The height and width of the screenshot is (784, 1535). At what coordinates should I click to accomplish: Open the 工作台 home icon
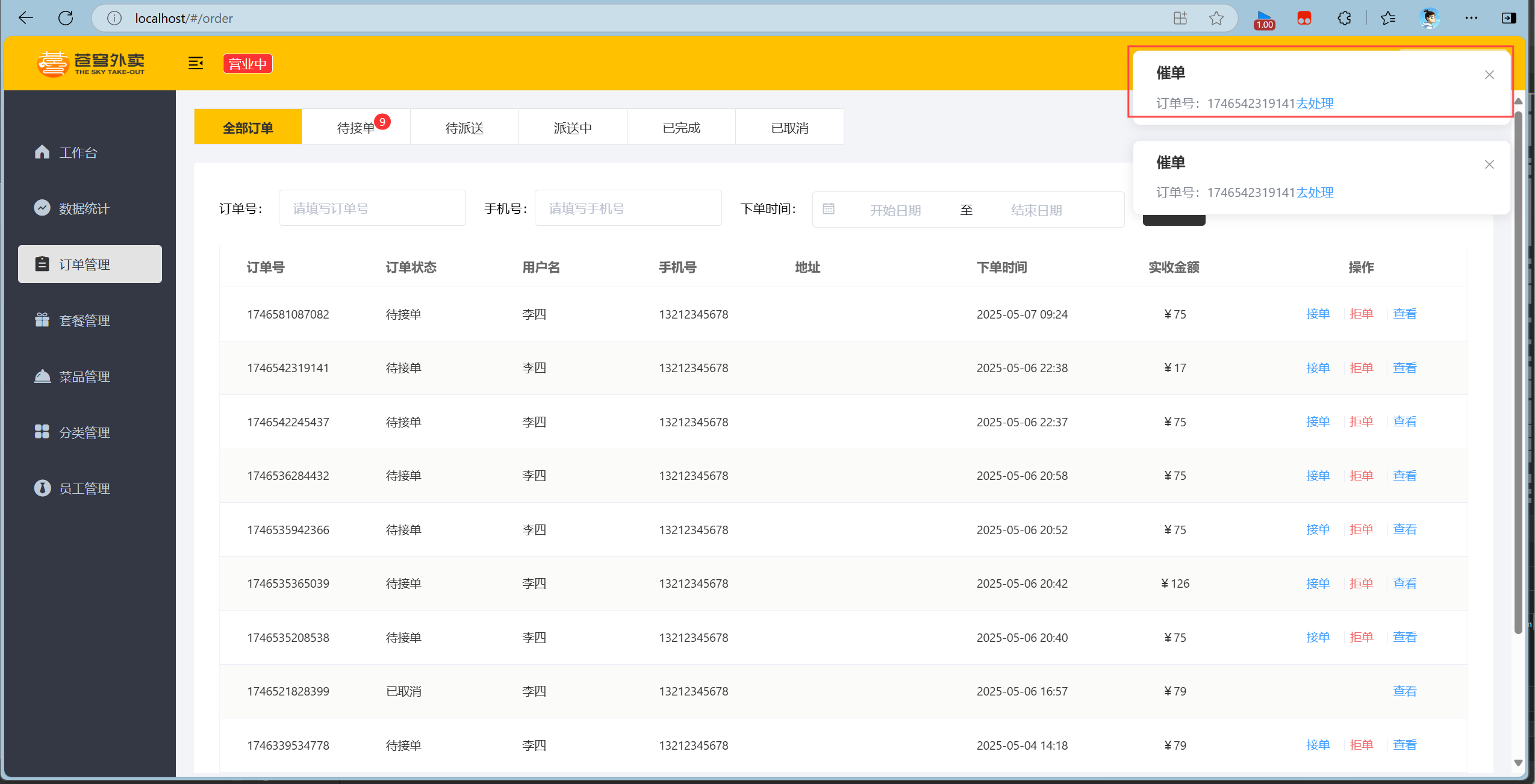point(42,152)
